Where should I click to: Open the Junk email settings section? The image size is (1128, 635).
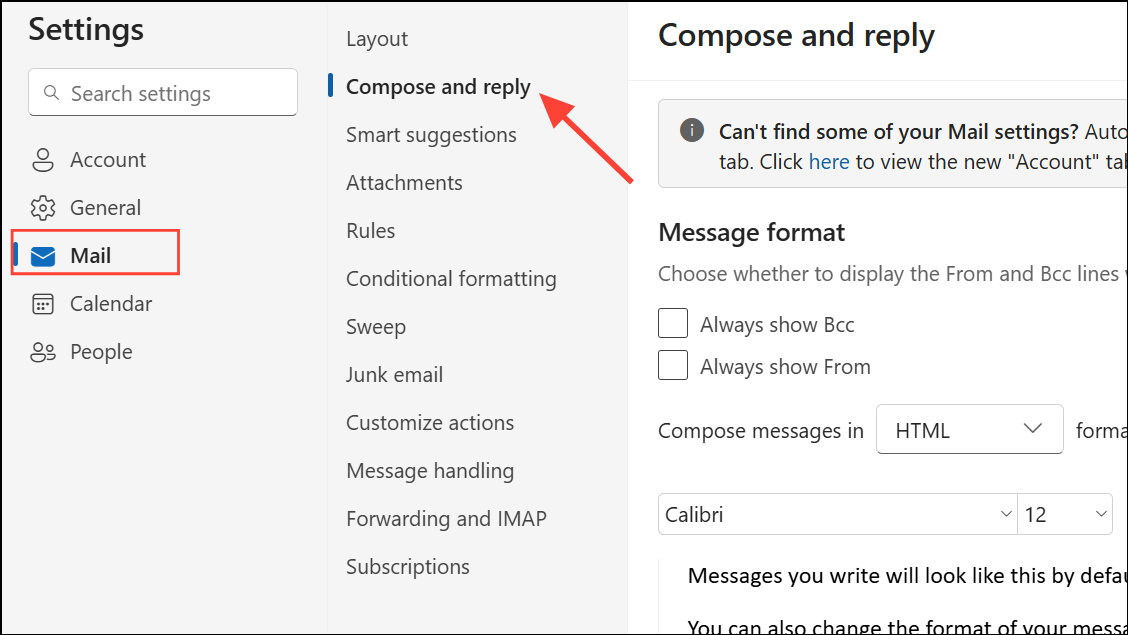(394, 374)
